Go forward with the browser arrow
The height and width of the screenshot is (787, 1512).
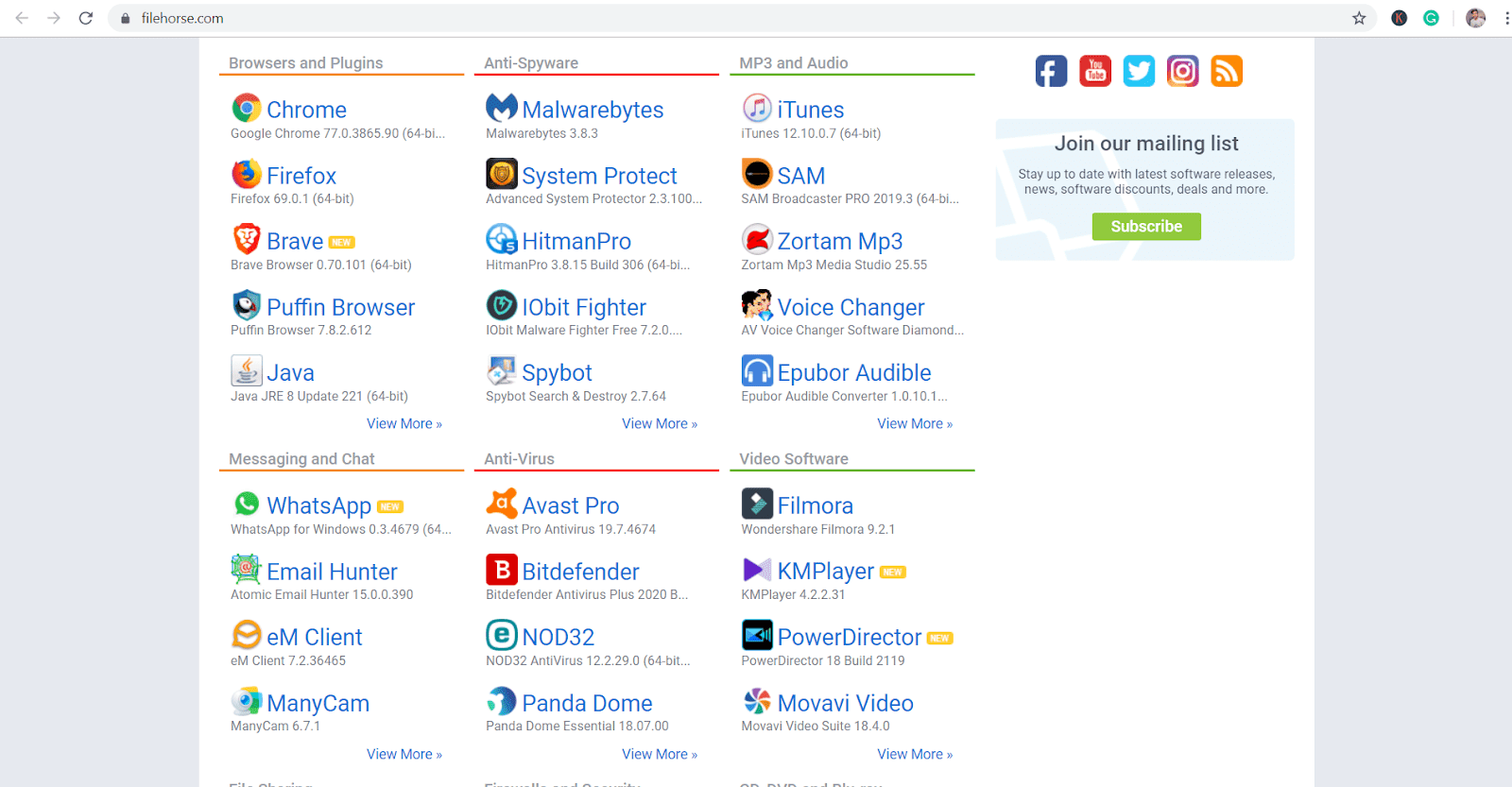pos(54,18)
